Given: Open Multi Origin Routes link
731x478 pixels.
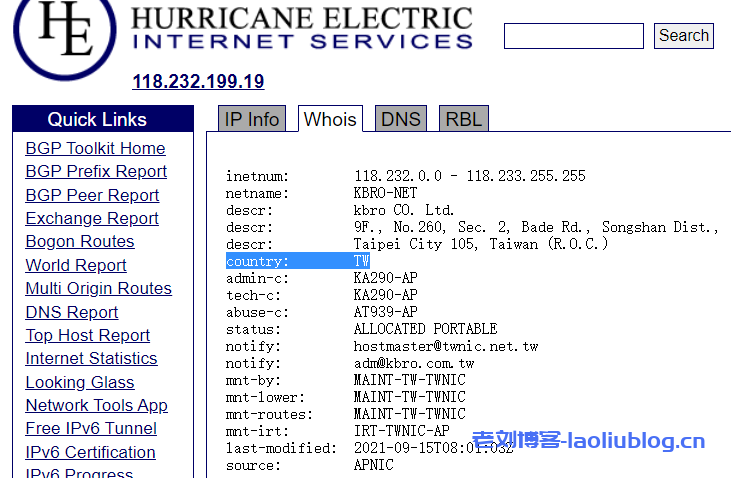Looking at the screenshot, I should [98, 288].
